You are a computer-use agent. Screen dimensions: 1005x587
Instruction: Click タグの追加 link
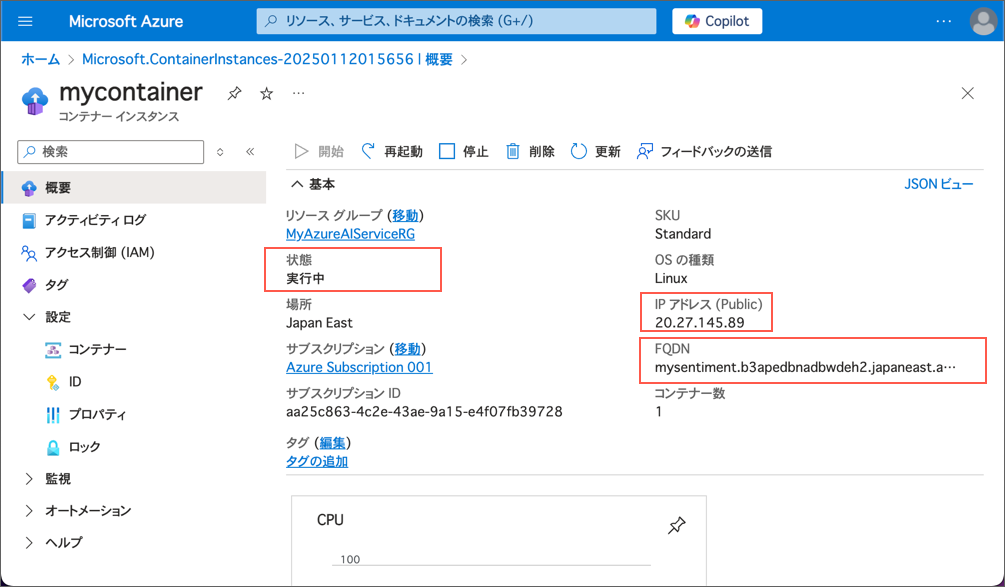(x=317, y=461)
